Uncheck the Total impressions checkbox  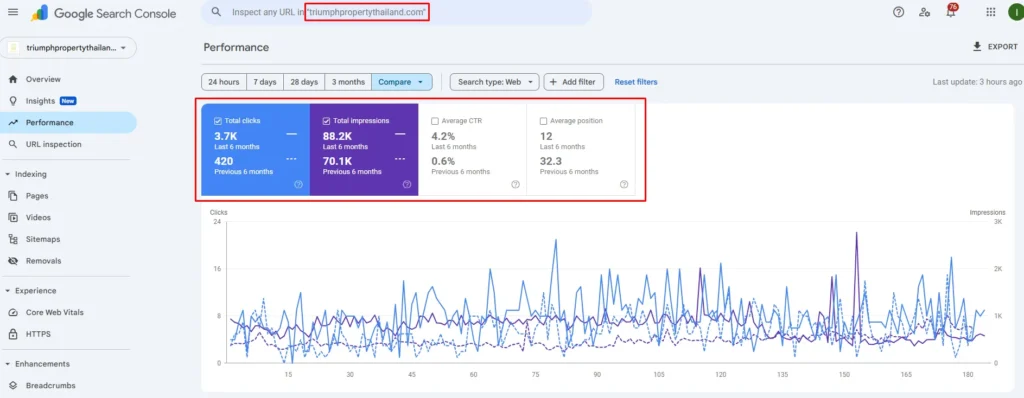[327, 121]
